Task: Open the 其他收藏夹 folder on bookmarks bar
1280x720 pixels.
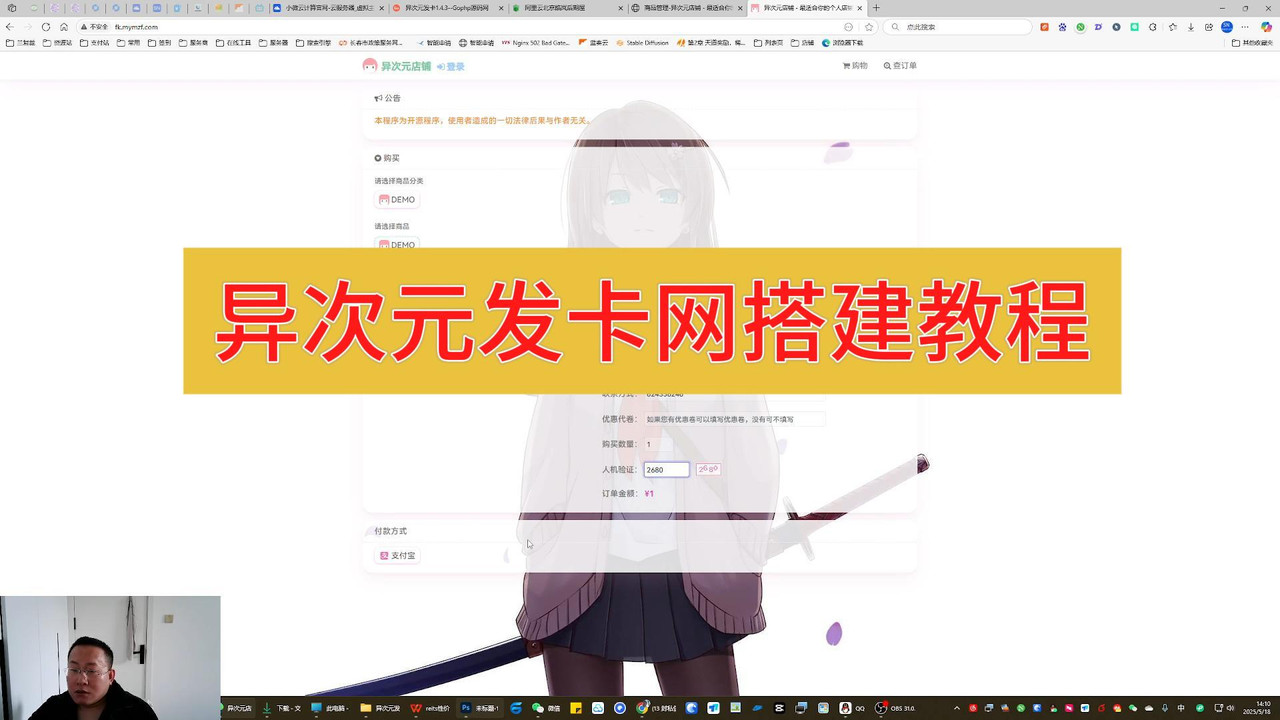Action: pyautogui.click(x=1253, y=43)
